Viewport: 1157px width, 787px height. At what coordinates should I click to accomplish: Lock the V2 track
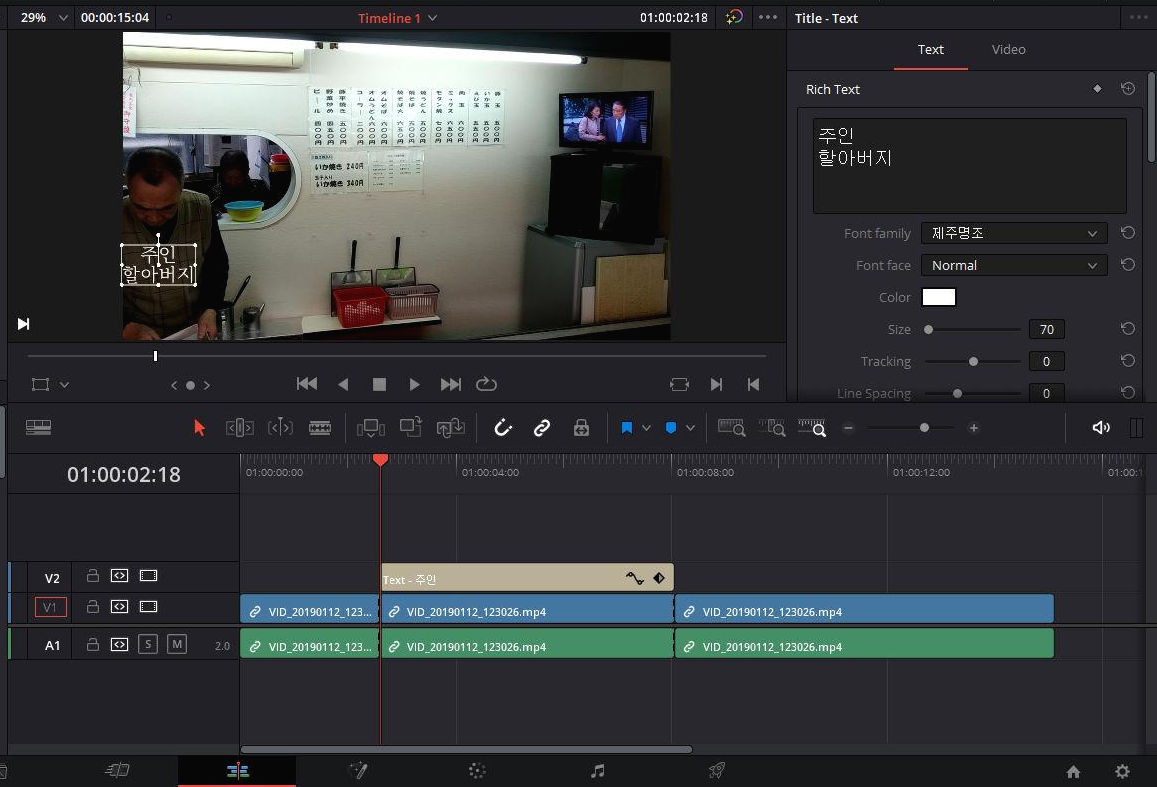(92, 575)
